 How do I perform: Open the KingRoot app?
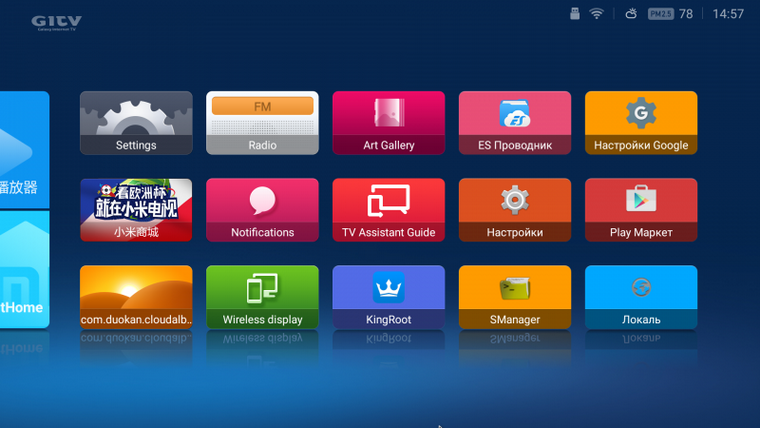coord(389,297)
